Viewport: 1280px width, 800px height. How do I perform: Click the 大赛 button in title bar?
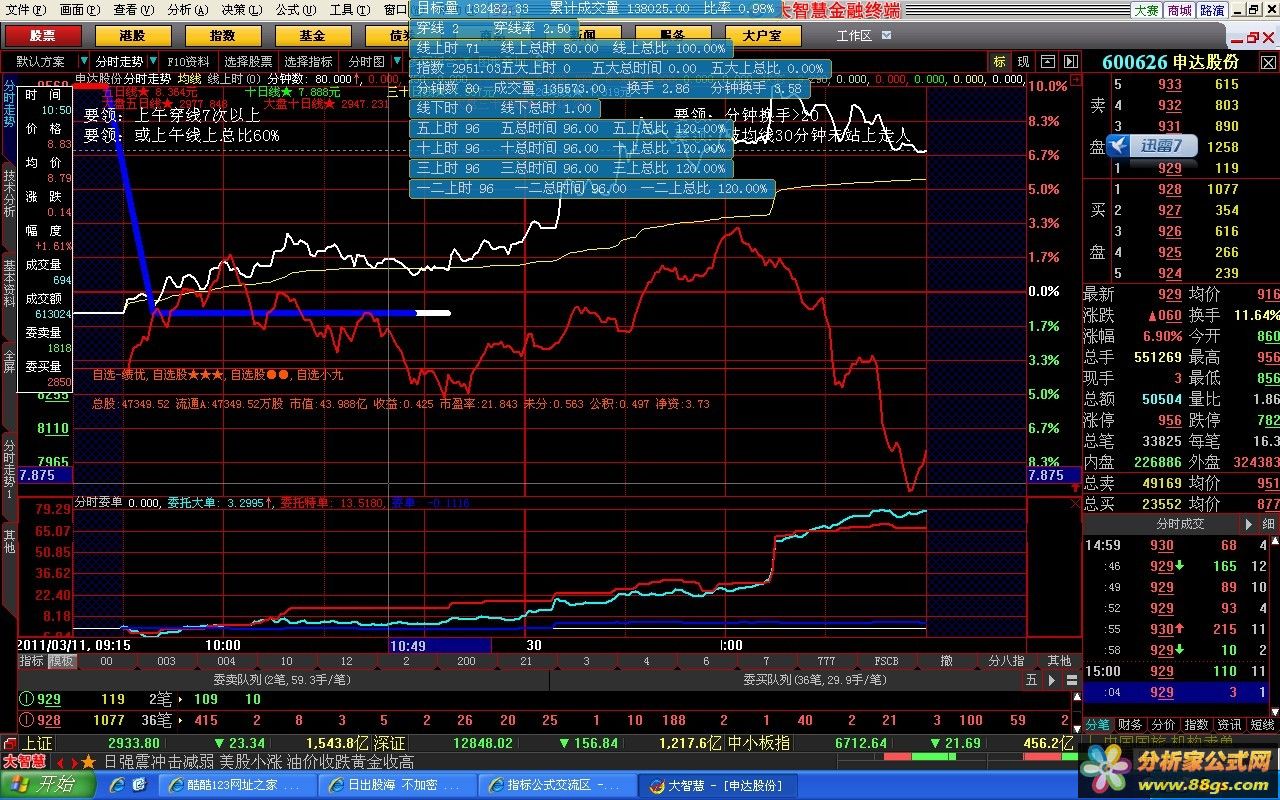point(1146,10)
